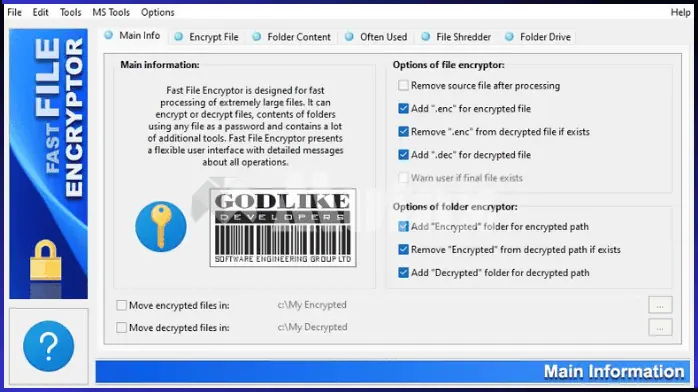698x392 pixels.
Task: Browse for the My Encrypted folder path
Action: (x=660, y=305)
